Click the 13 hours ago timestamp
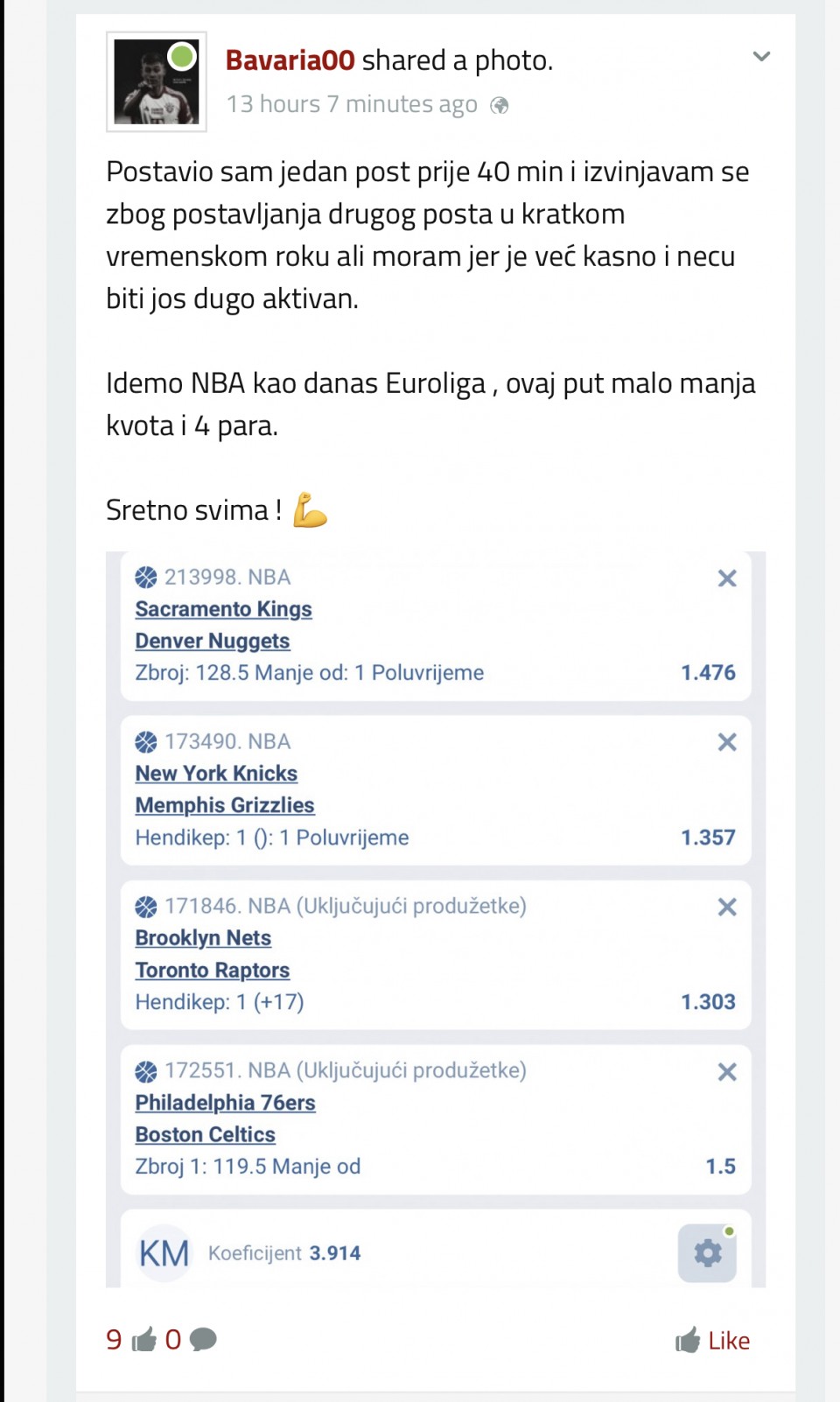The width and height of the screenshot is (840, 1402). coord(352,105)
